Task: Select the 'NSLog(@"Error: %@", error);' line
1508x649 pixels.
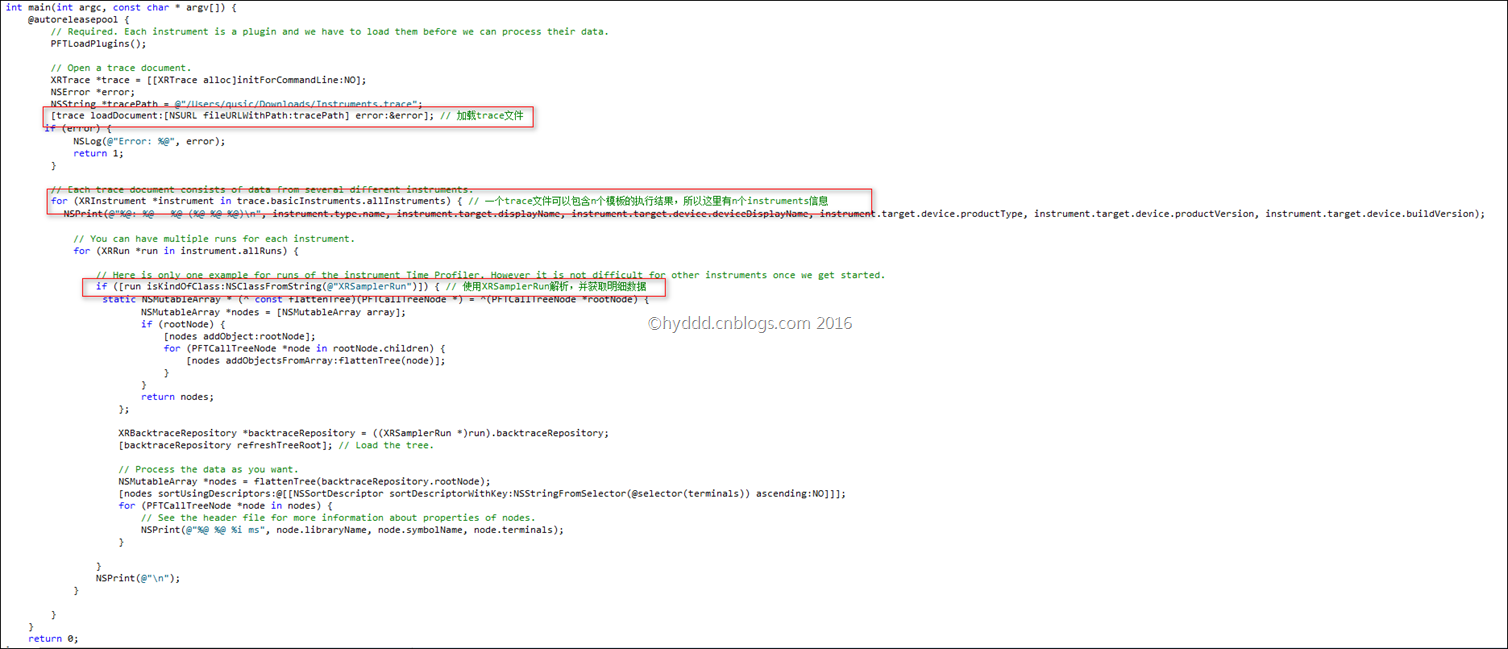Action: 149,141
